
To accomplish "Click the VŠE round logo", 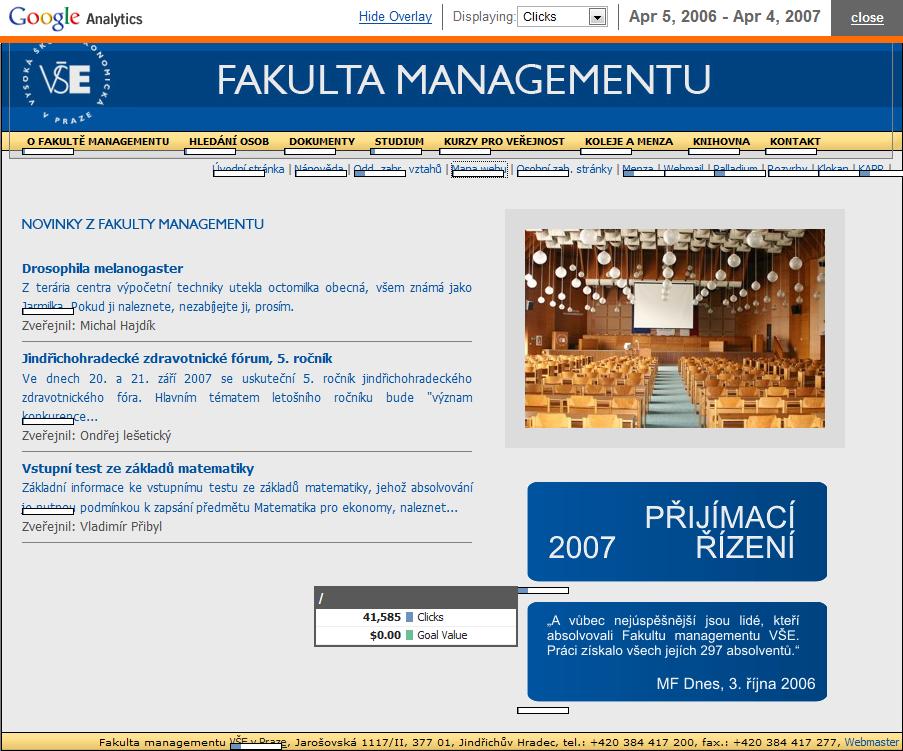I will pyautogui.click(x=66, y=82).
